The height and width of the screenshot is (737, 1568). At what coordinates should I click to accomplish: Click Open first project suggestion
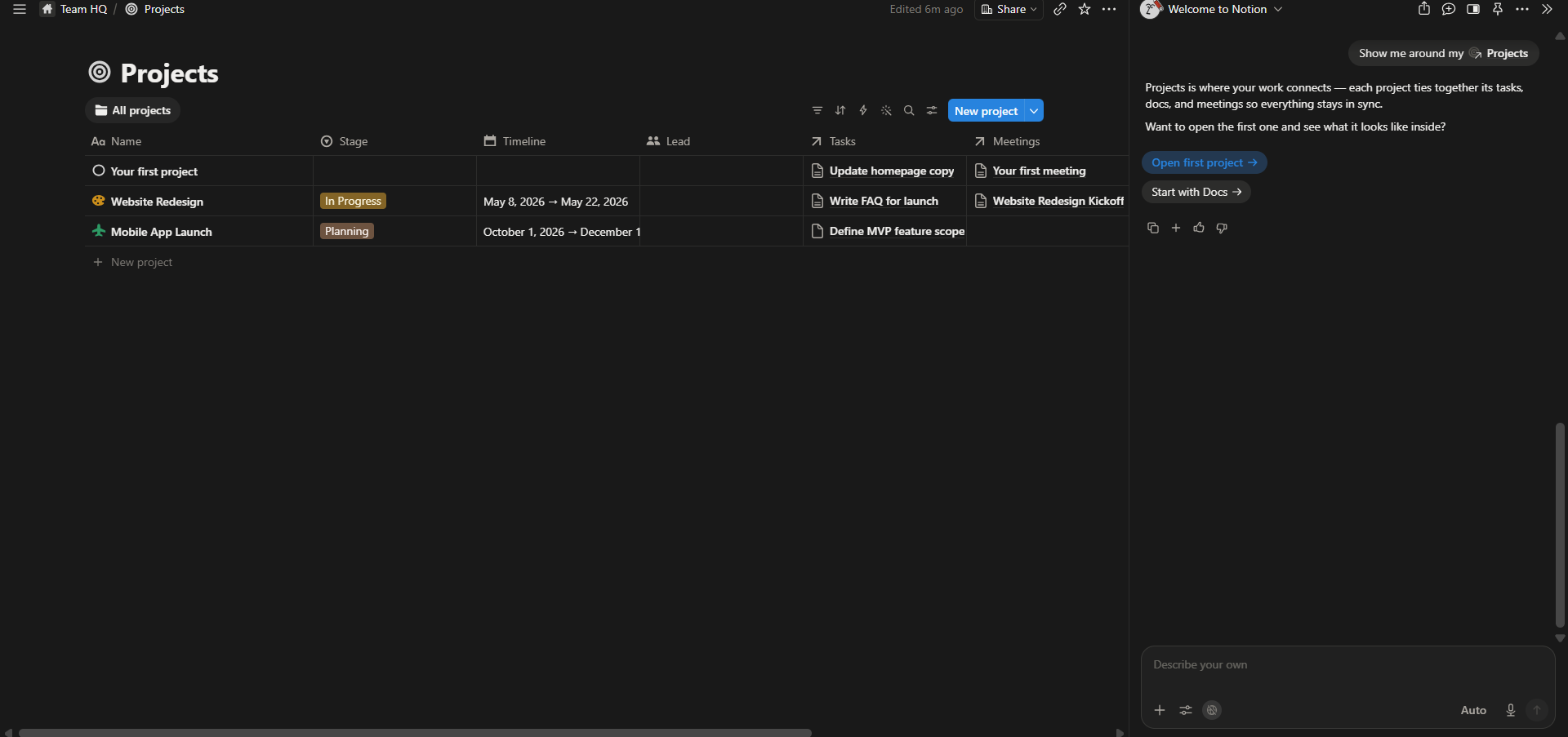[x=1205, y=162]
